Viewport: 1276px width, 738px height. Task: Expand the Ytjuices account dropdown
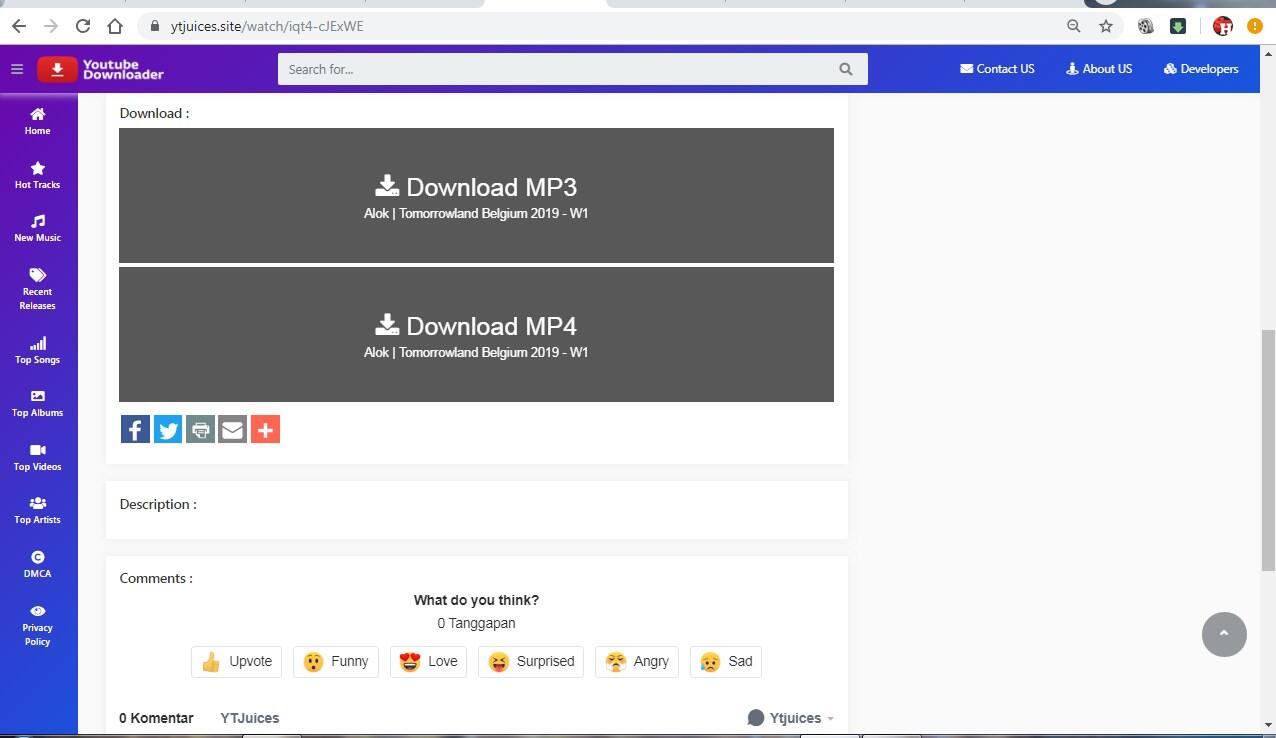[791, 718]
